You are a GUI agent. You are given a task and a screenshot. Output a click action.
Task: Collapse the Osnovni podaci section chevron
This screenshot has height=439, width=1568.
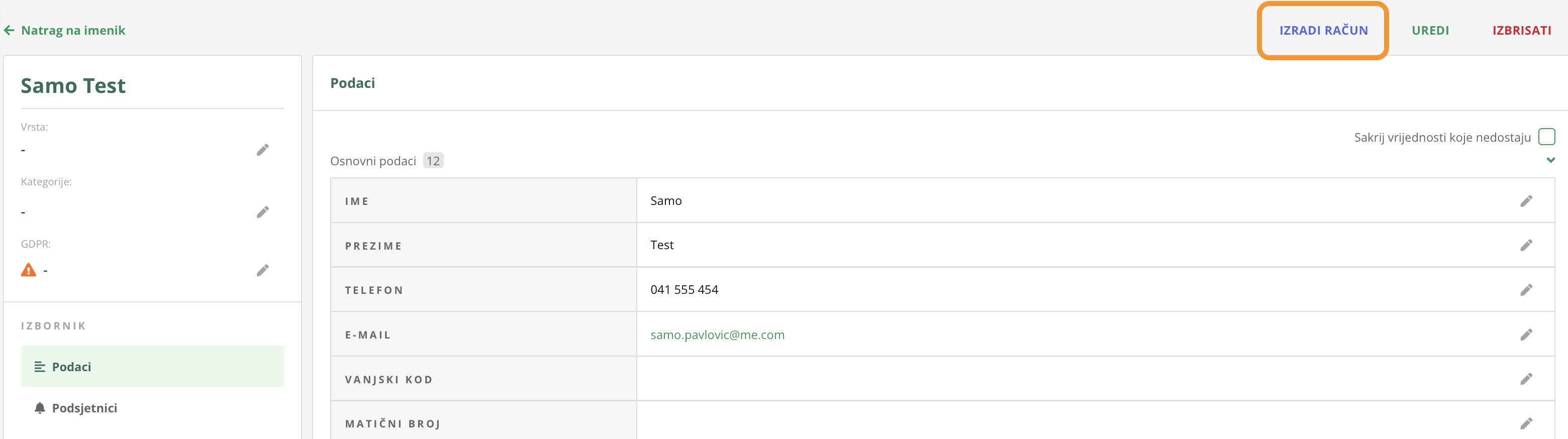[x=1550, y=161]
